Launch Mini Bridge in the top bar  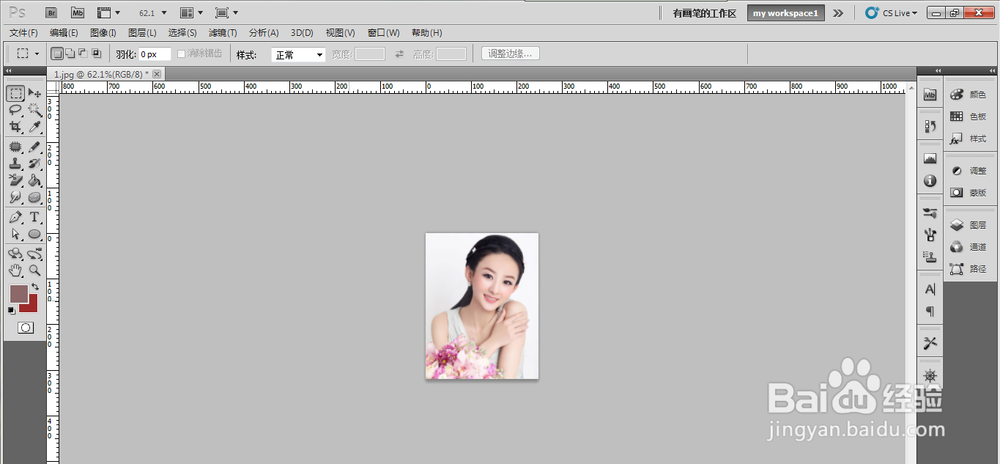pyautogui.click(x=77, y=12)
